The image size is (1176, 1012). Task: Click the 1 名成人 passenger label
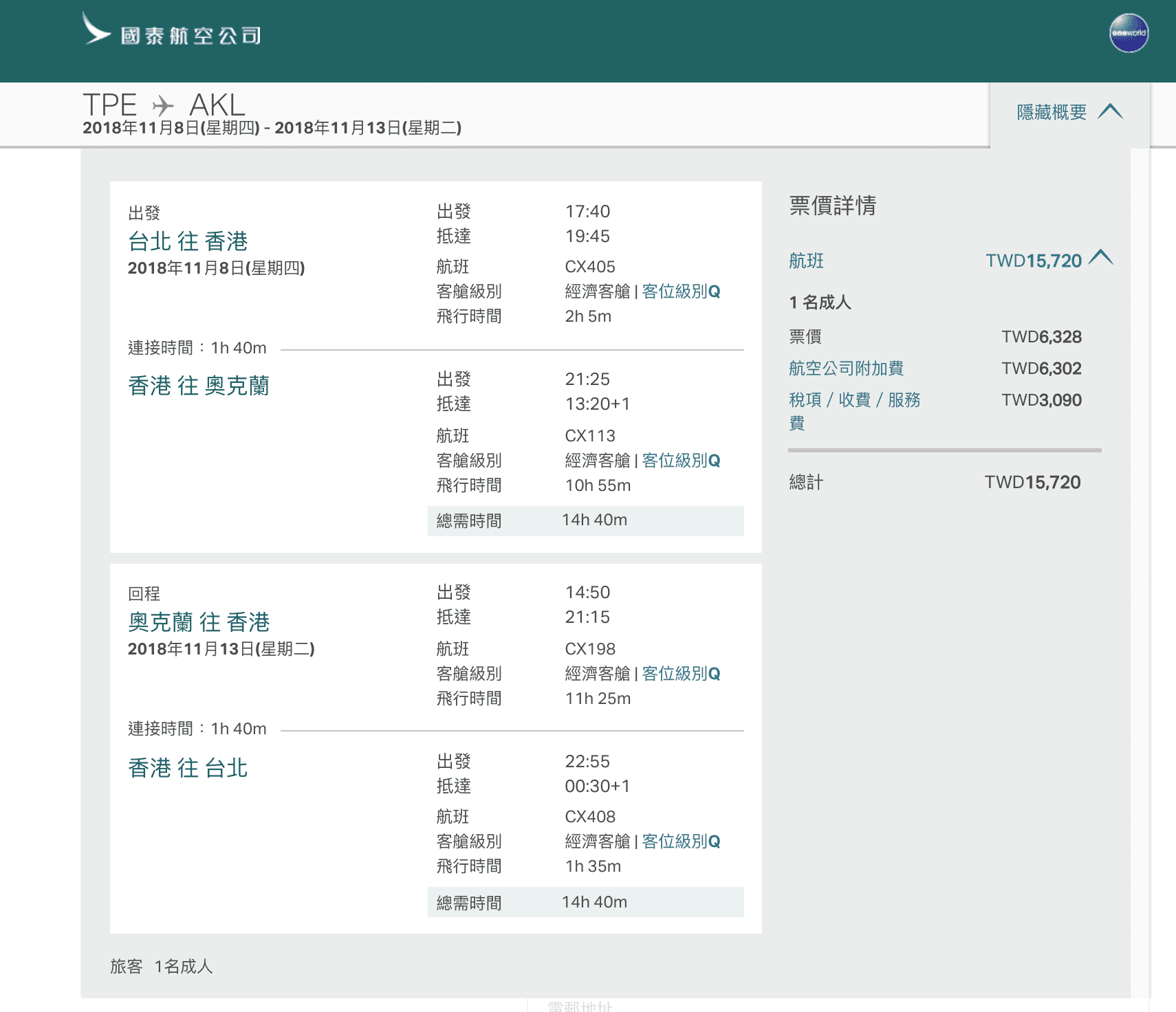[820, 302]
